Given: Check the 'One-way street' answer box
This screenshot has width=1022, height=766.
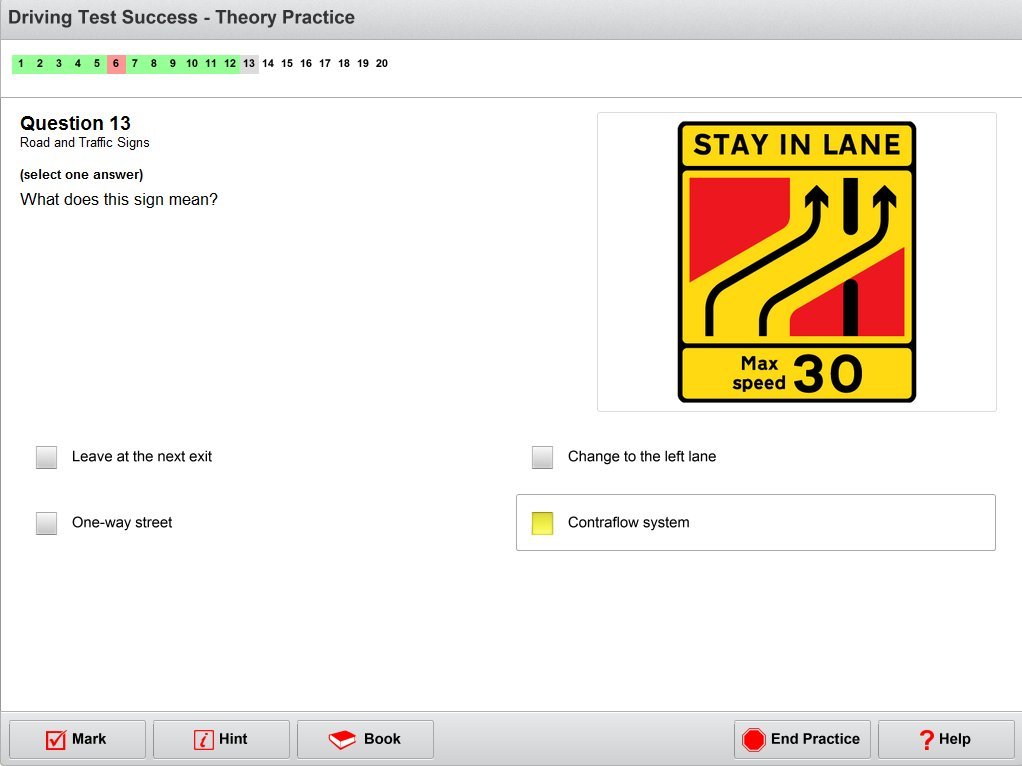Looking at the screenshot, I should (47, 523).
